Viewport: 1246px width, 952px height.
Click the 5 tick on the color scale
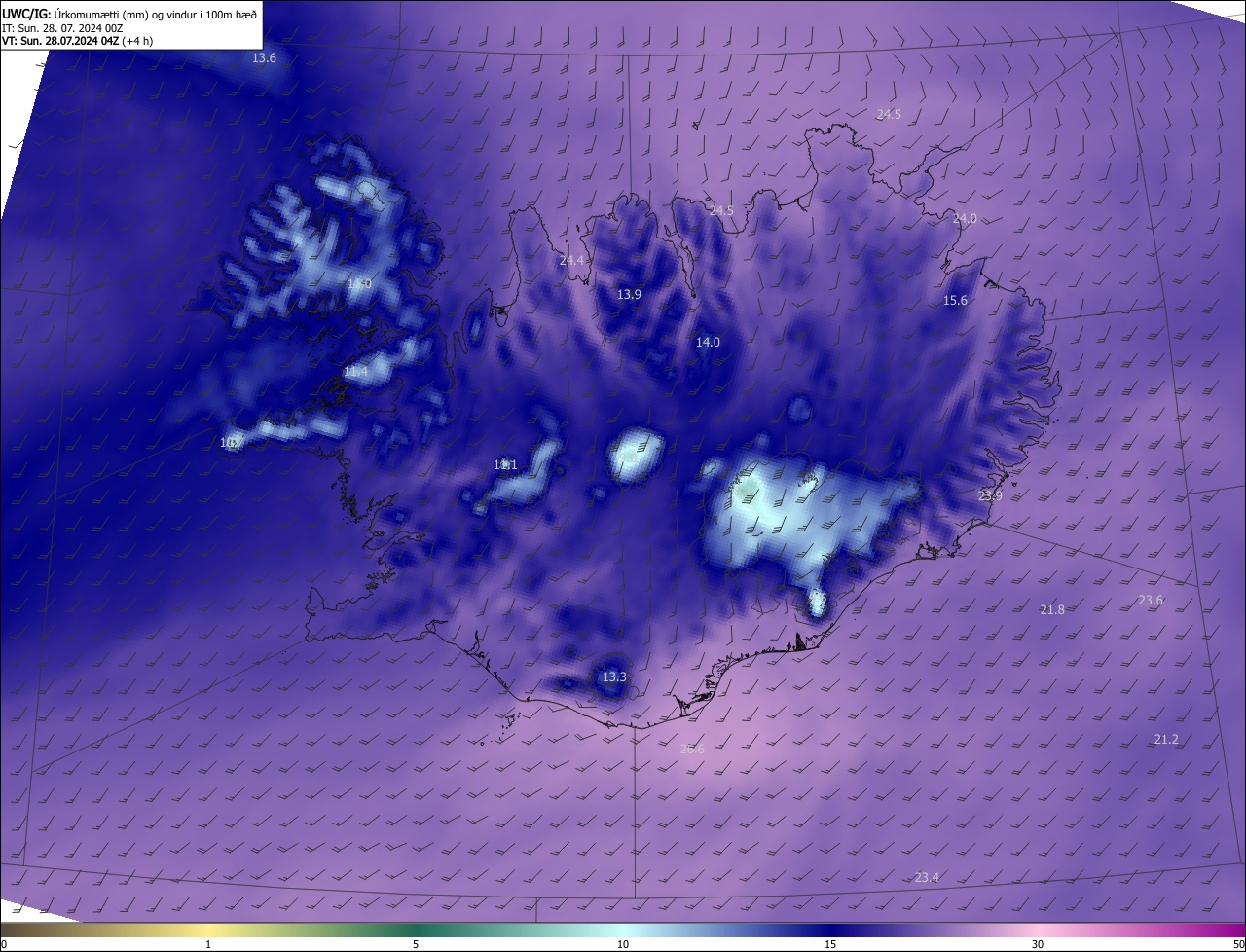(x=416, y=944)
